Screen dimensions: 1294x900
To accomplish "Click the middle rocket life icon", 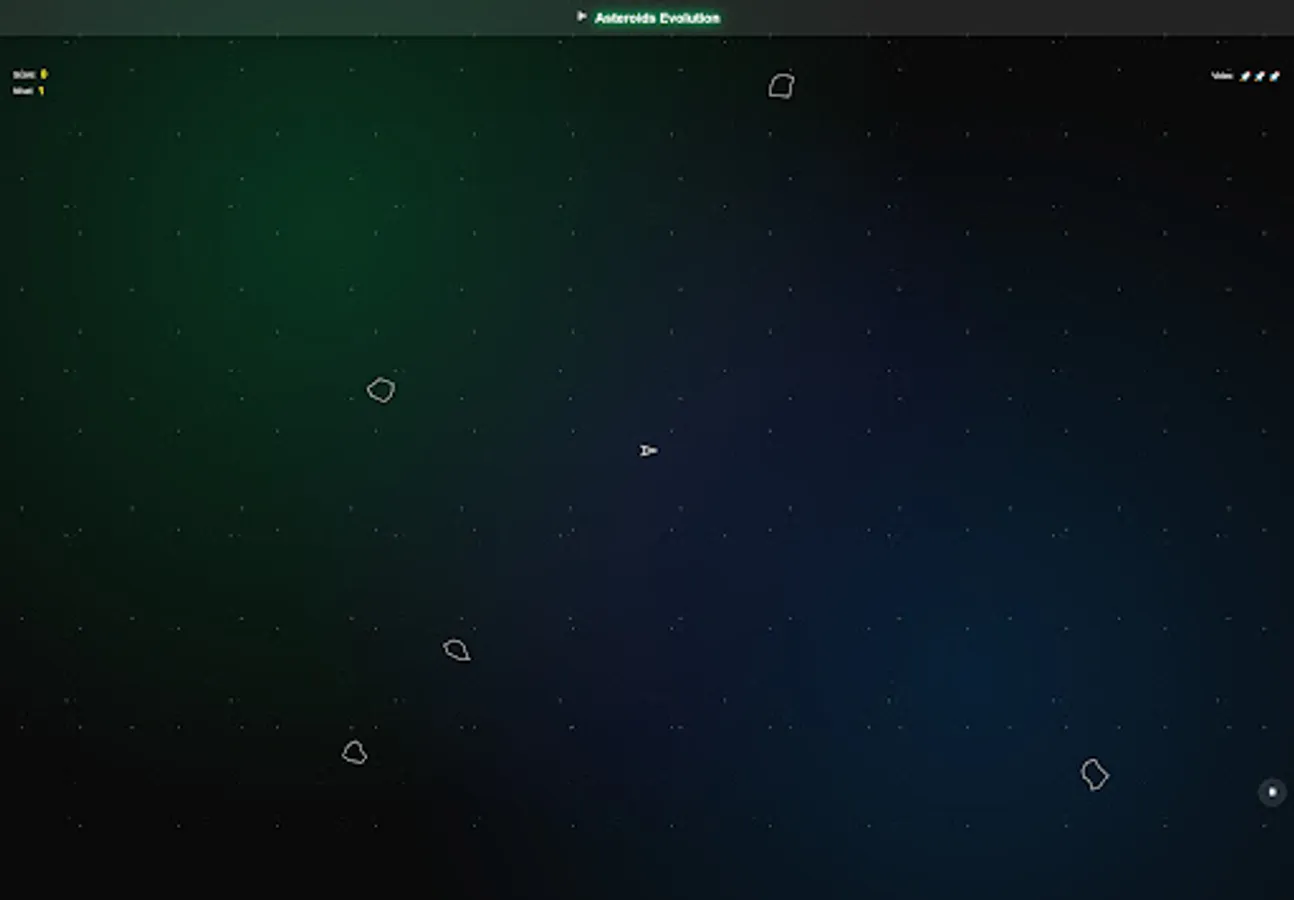I will (x=1257, y=75).
